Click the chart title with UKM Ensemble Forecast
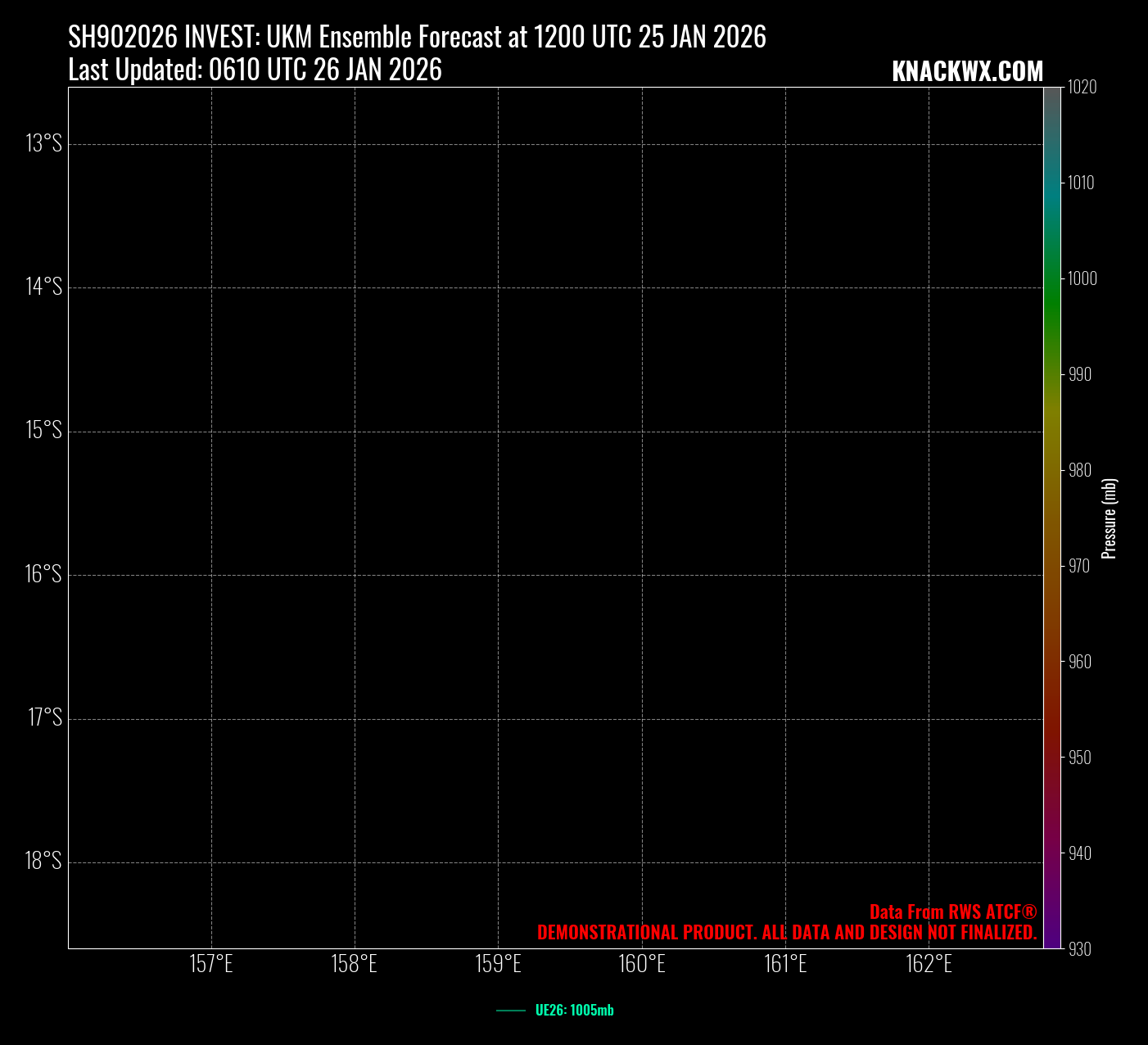The image size is (1148, 1045). tap(417, 38)
